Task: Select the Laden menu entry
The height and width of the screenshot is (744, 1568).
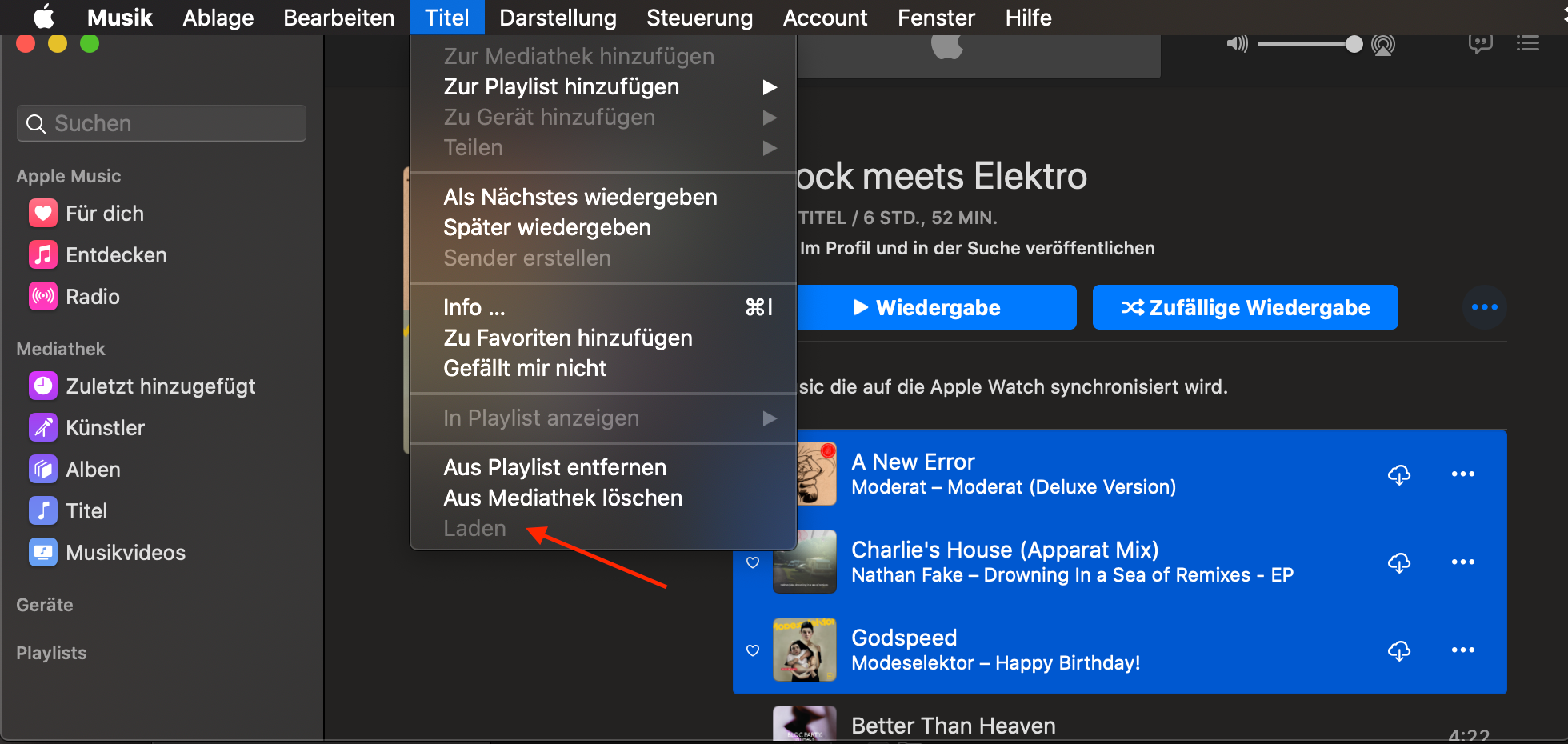Action: (x=603, y=528)
